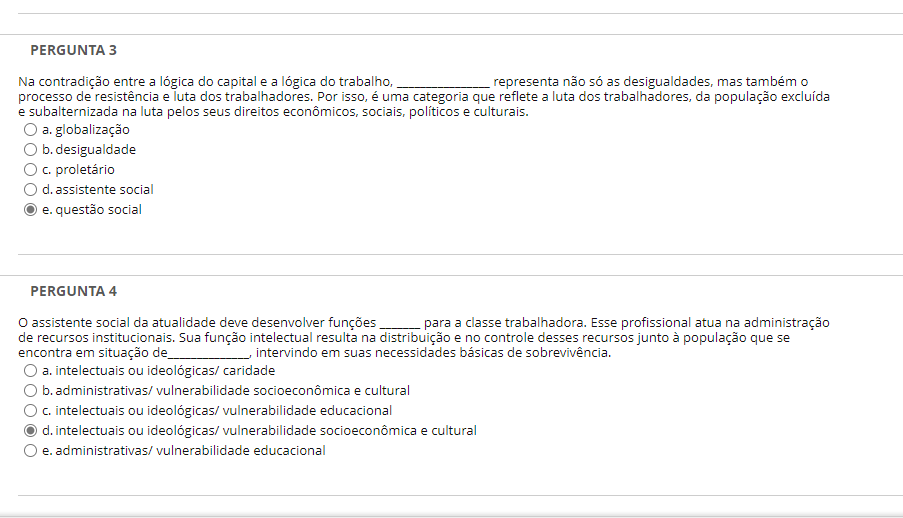Click the label text 'proletário'

[x=85, y=170]
